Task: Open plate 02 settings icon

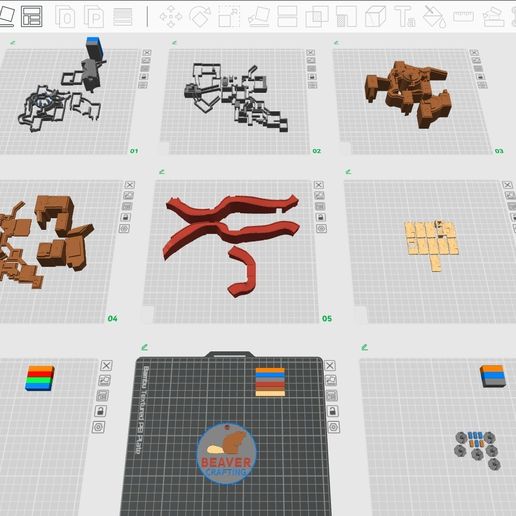Action: tap(312, 85)
